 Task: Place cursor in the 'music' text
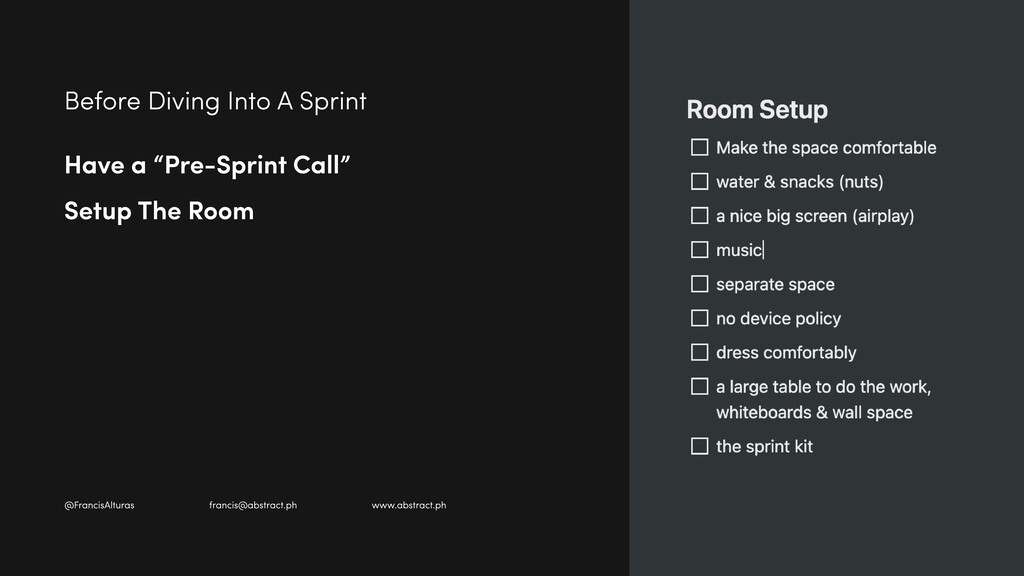739,250
